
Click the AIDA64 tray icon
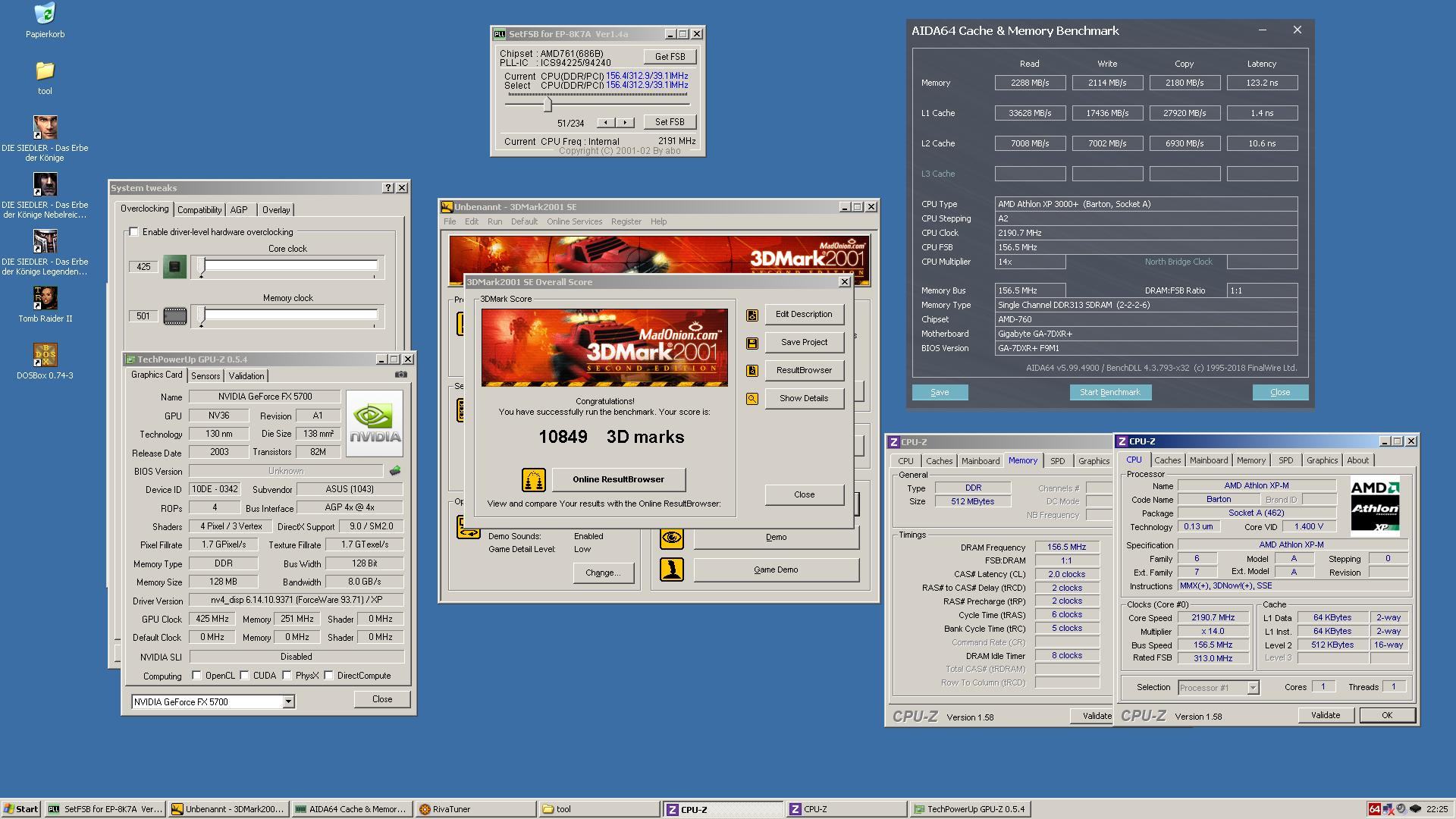pyautogui.click(x=1374, y=809)
